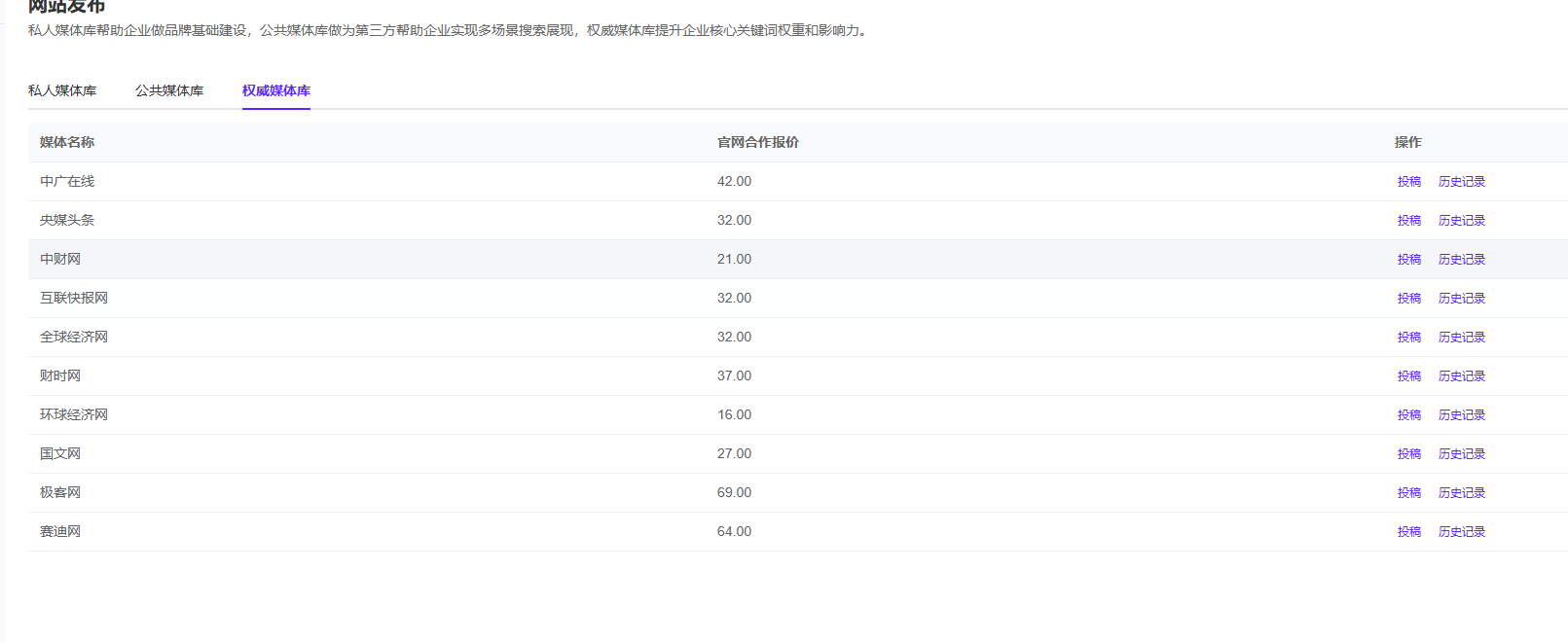Select the 赛迪网 media name
The image size is (1568, 643).
(x=60, y=532)
